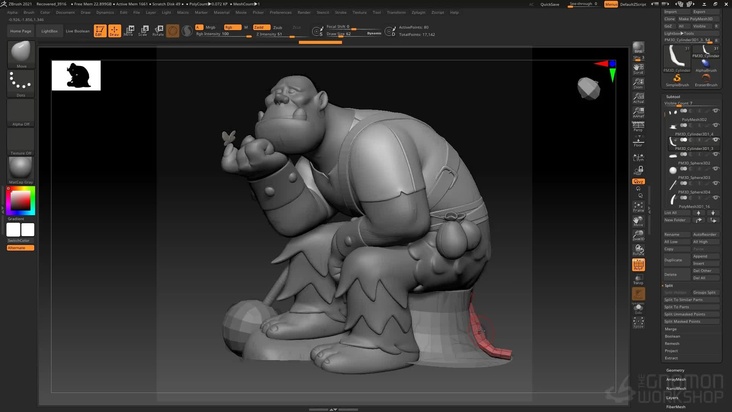
Task: Expand the Geometry palette section
Action: pyautogui.click(x=675, y=370)
